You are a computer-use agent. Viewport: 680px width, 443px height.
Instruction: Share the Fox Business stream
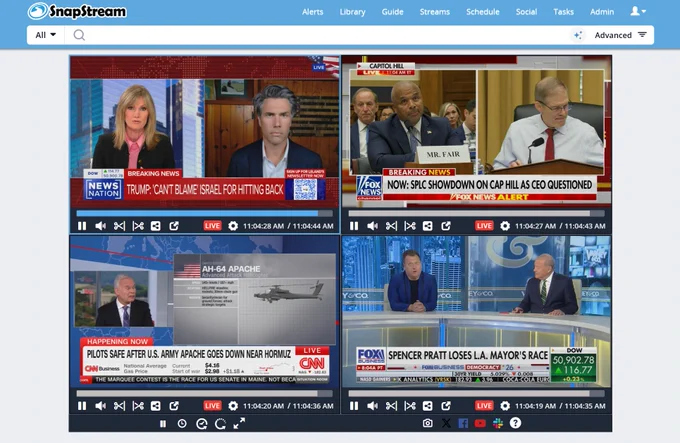click(428, 406)
